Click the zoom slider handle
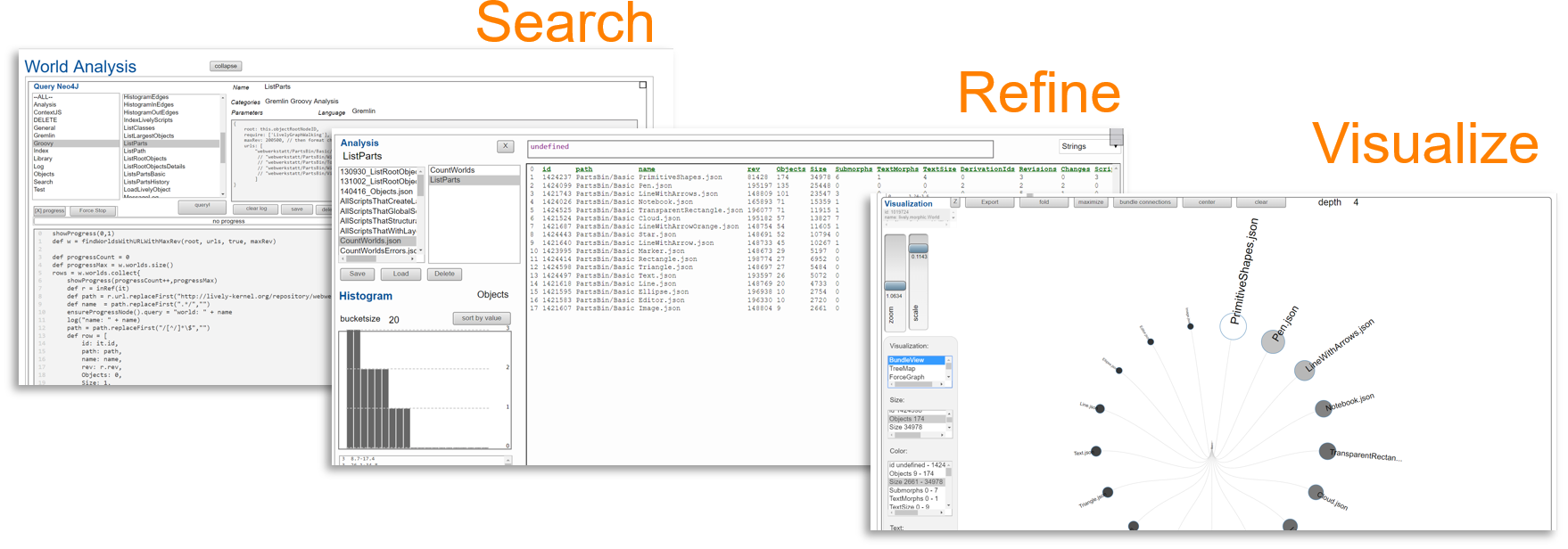This screenshot has height=549, width=1568. 895,286
